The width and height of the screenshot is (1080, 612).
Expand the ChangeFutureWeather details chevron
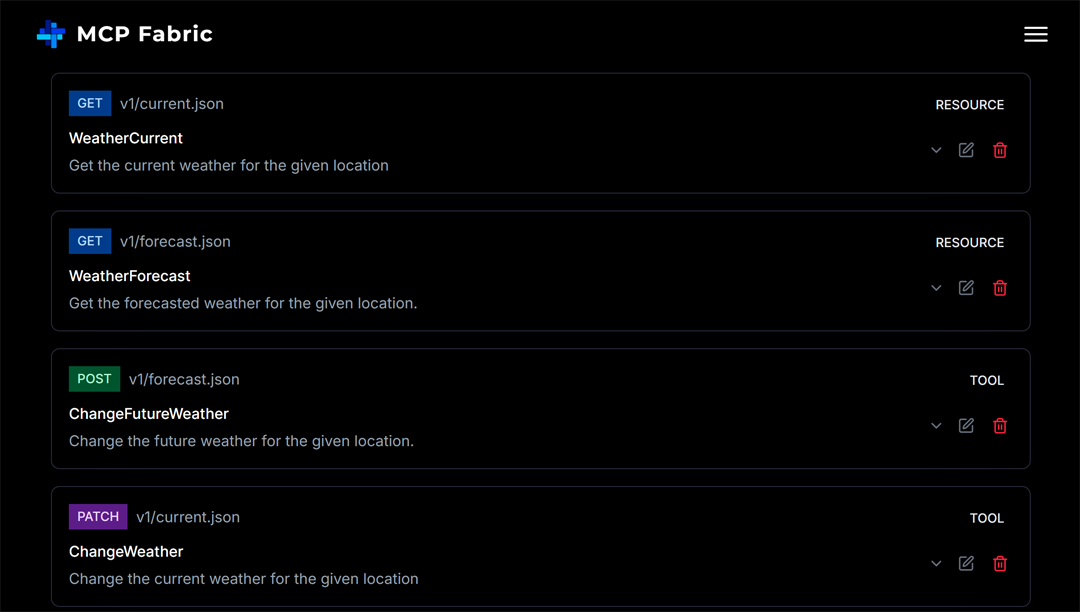936,426
